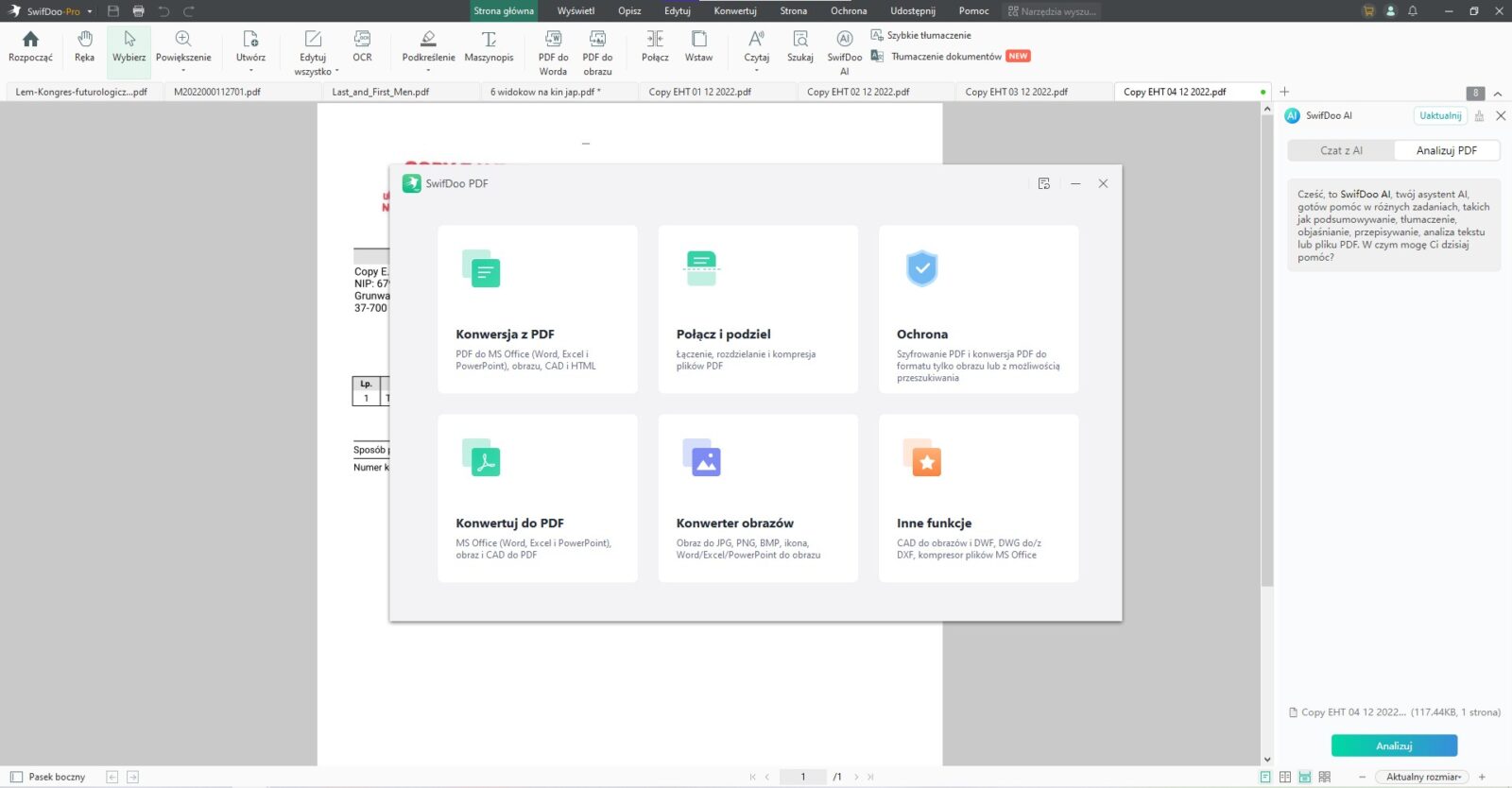The width and height of the screenshot is (1512, 788).
Task: Open the Ochrona card in dialog
Action: point(979,309)
